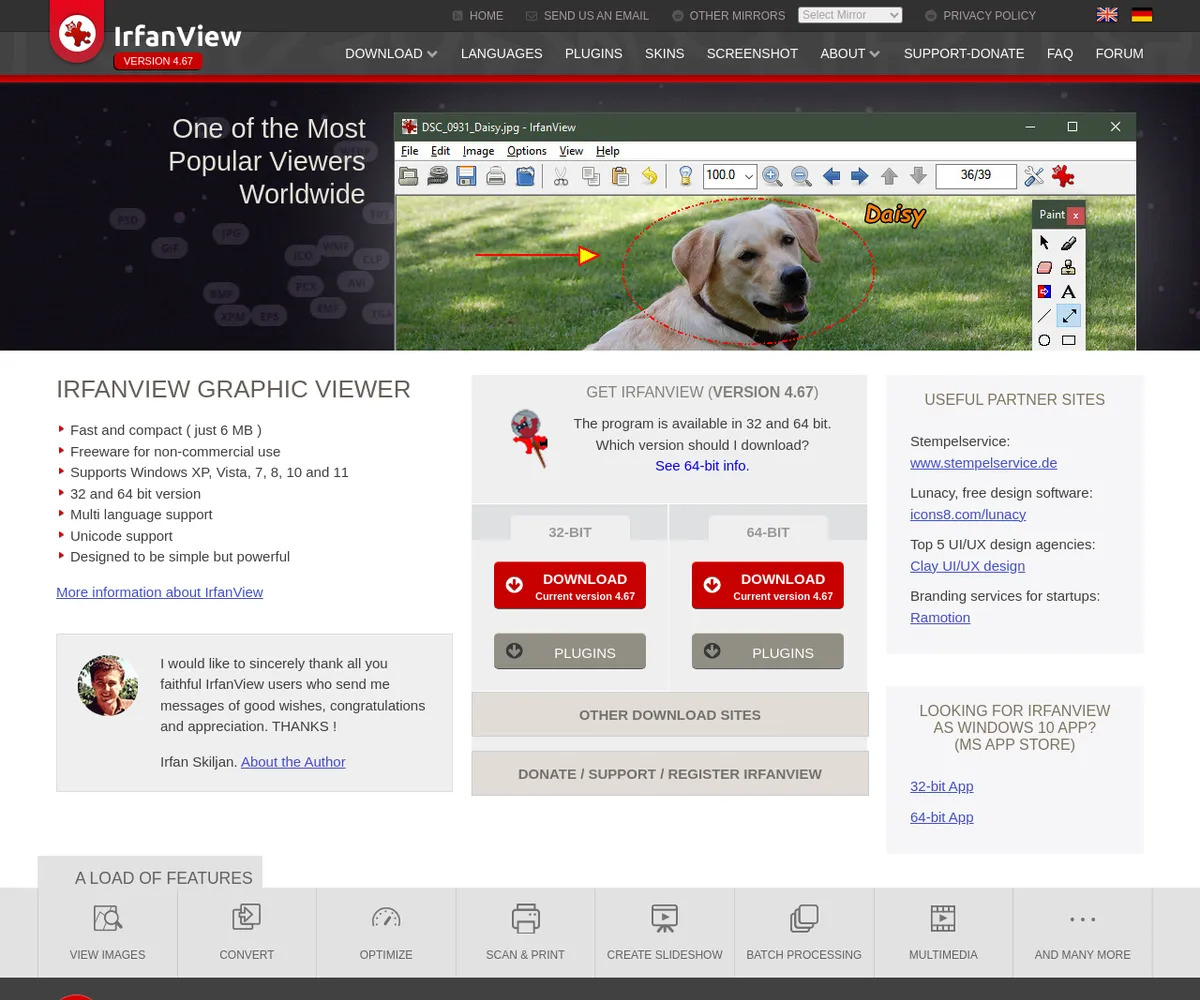Open the Convert feature icon
Image resolution: width=1200 pixels, height=1000 pixels.
(x=246, y=918)
